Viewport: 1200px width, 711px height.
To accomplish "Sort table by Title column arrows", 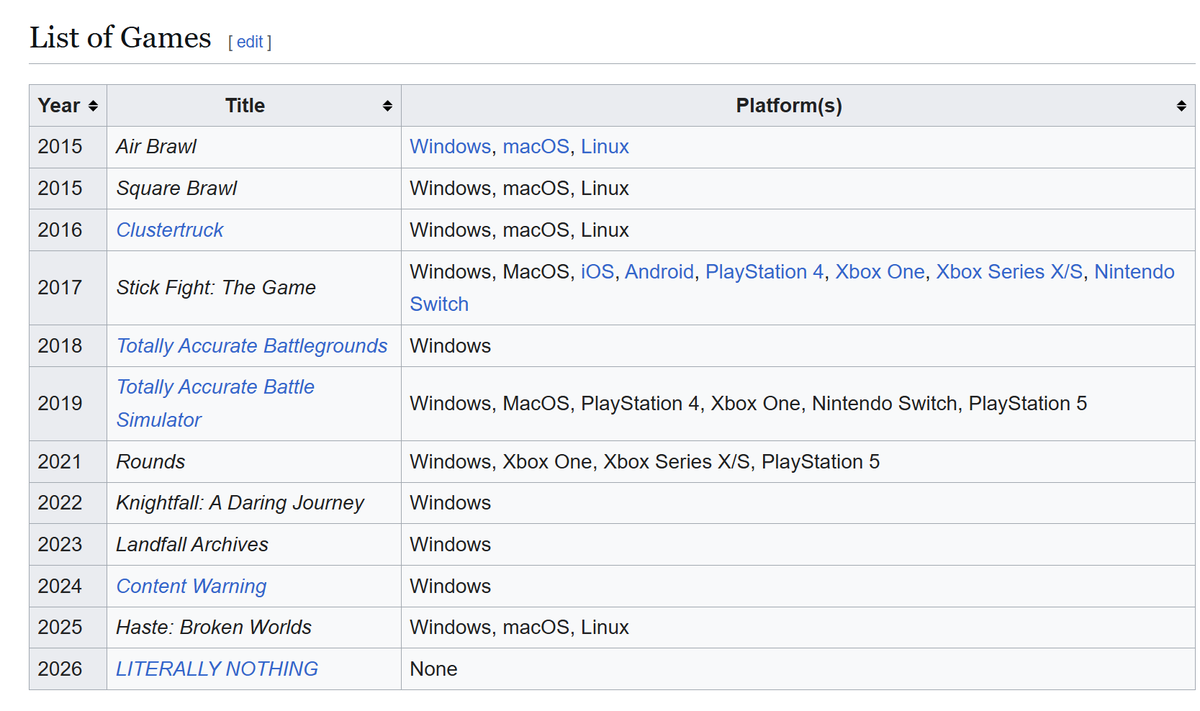I will pos(386,106).
